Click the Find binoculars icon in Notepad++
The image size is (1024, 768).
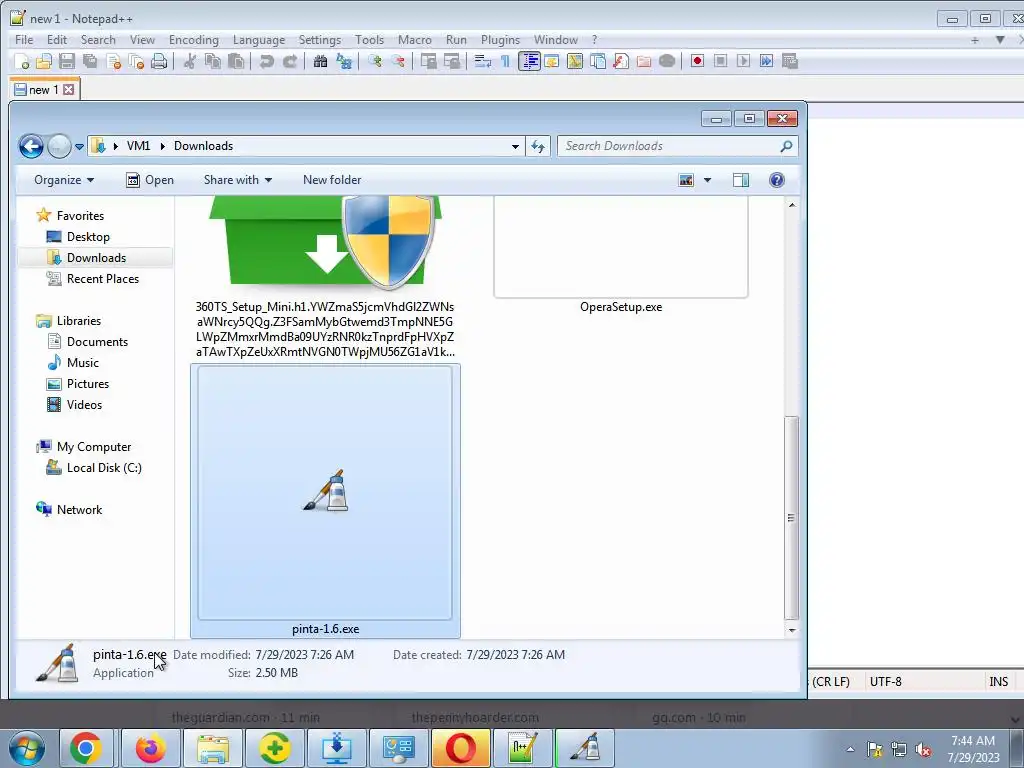(321, 61)
